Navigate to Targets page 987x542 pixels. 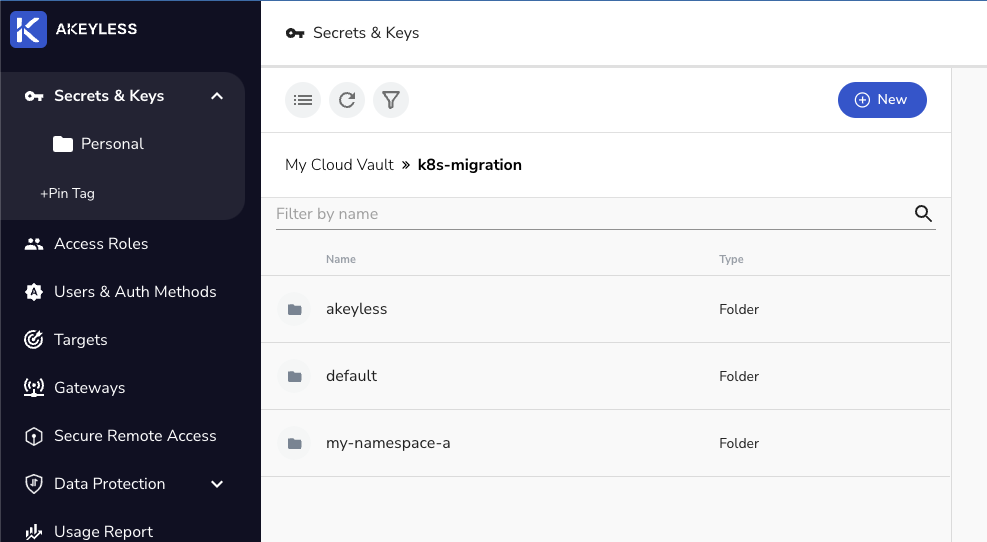[x=80, y=340]
